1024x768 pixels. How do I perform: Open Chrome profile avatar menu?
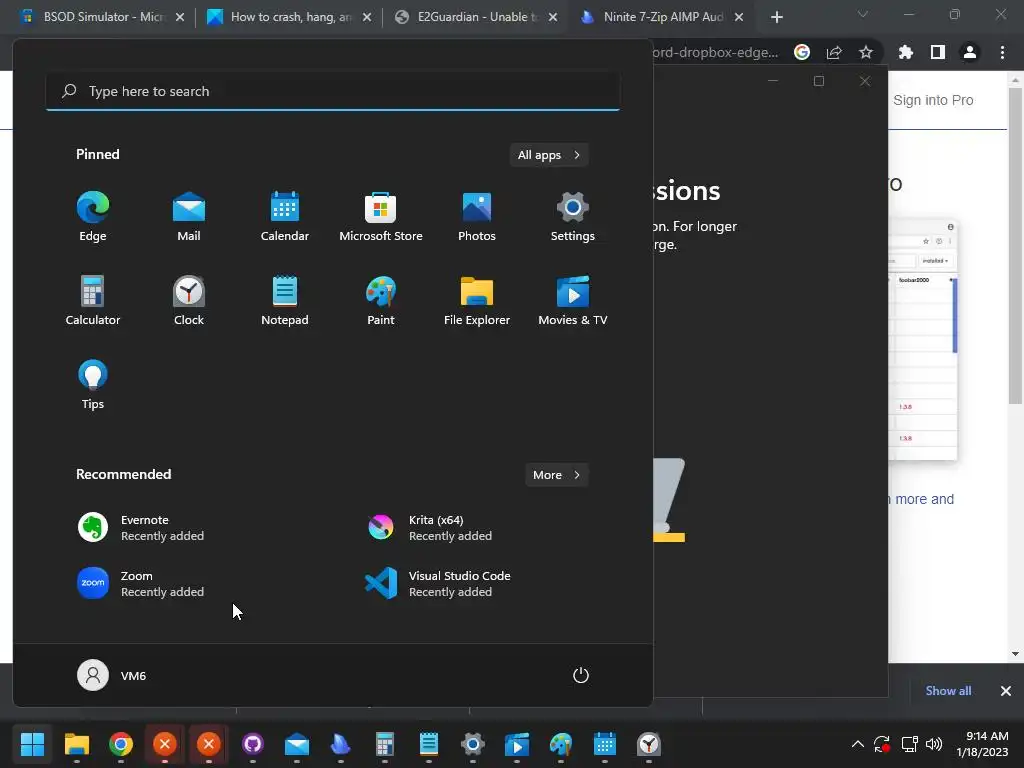click(970, 52)
